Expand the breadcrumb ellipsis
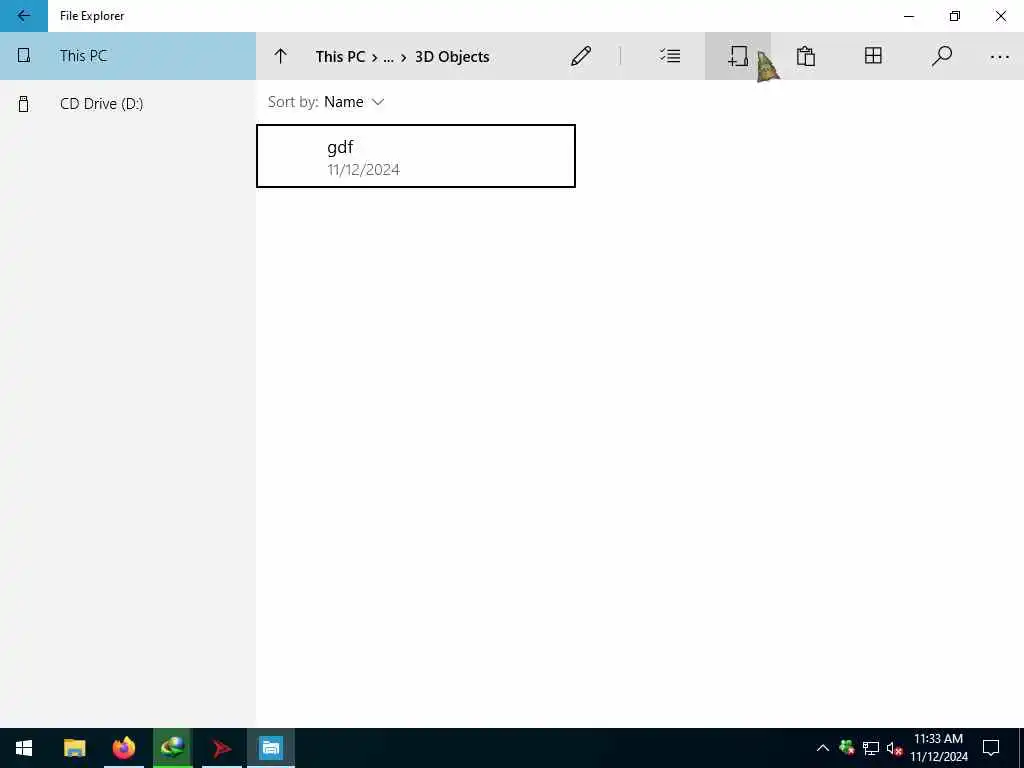Image resolution: width=1024 pixels, height=768 pixels. click(388, 57)
